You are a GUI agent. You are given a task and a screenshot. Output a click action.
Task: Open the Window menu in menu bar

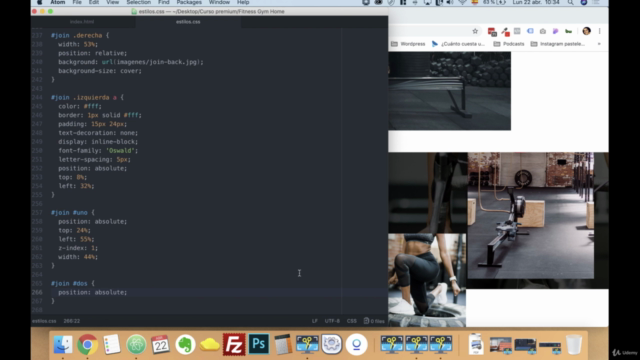point(219,2)
